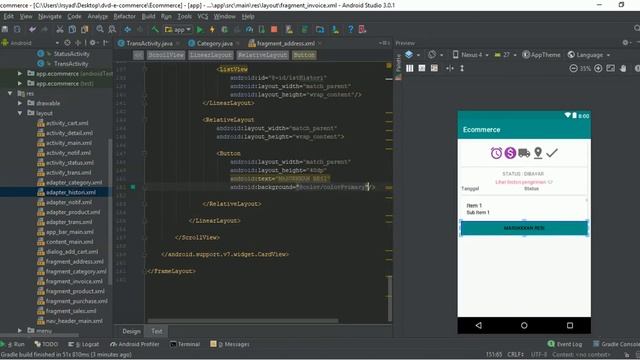This screenshot has height=360, width=640.
Task: Click the Replace icon beside Find
Action: (x=112, y=29)
